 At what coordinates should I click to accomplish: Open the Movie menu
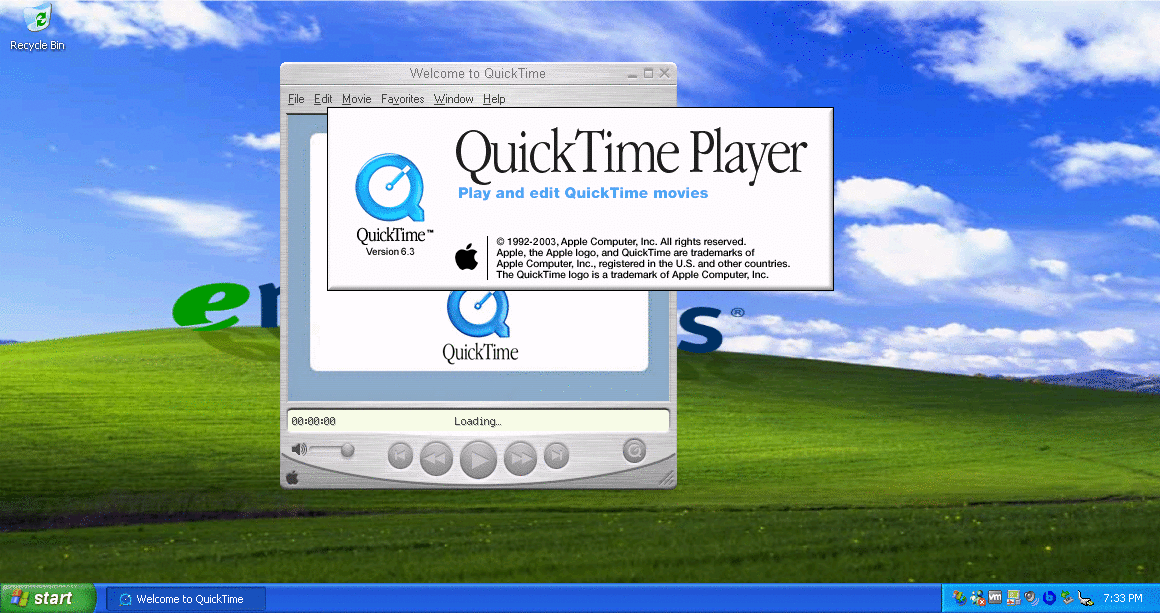(356, 99)
